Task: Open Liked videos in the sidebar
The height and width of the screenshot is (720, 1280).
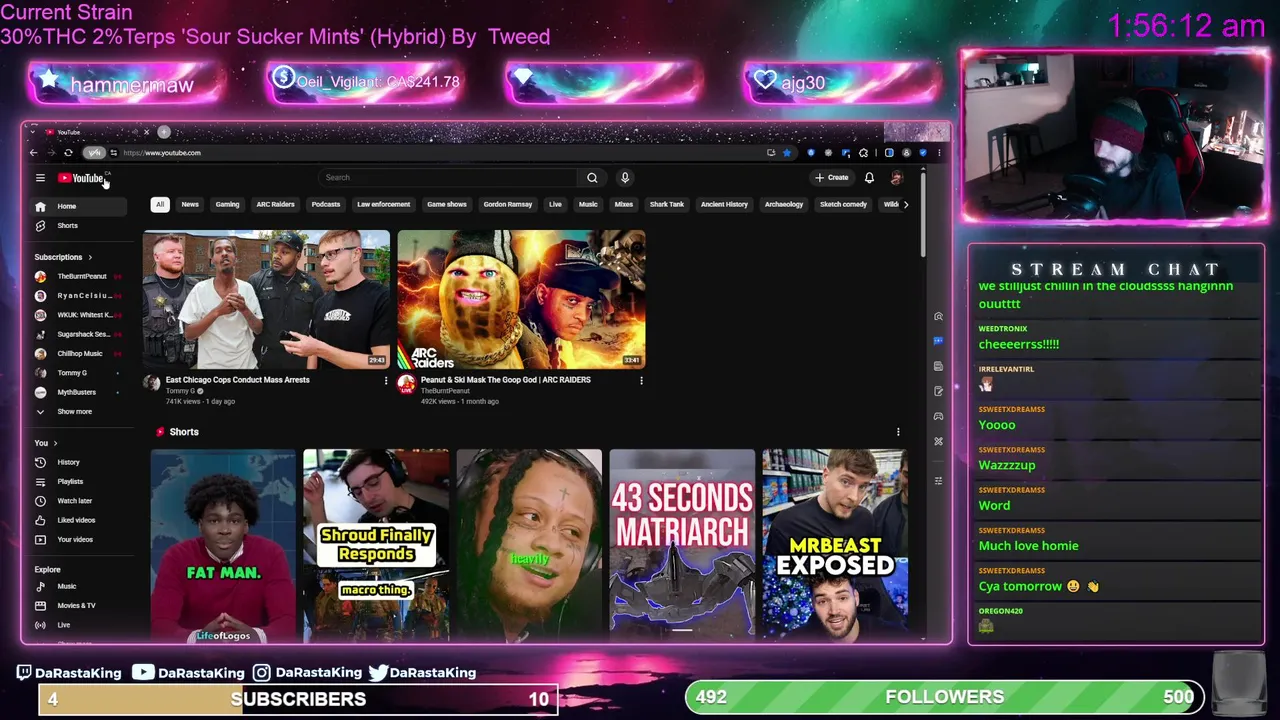Action: point(76,520)
